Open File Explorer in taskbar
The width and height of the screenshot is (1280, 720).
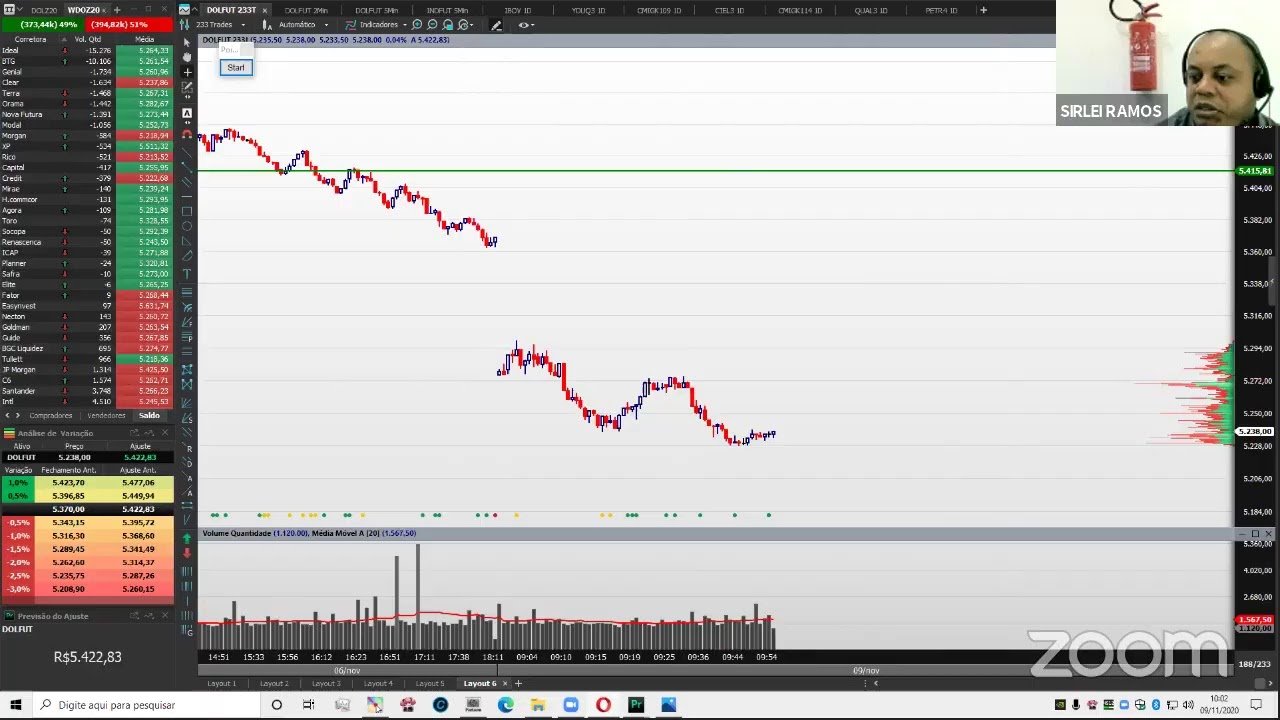pos(538,705)
